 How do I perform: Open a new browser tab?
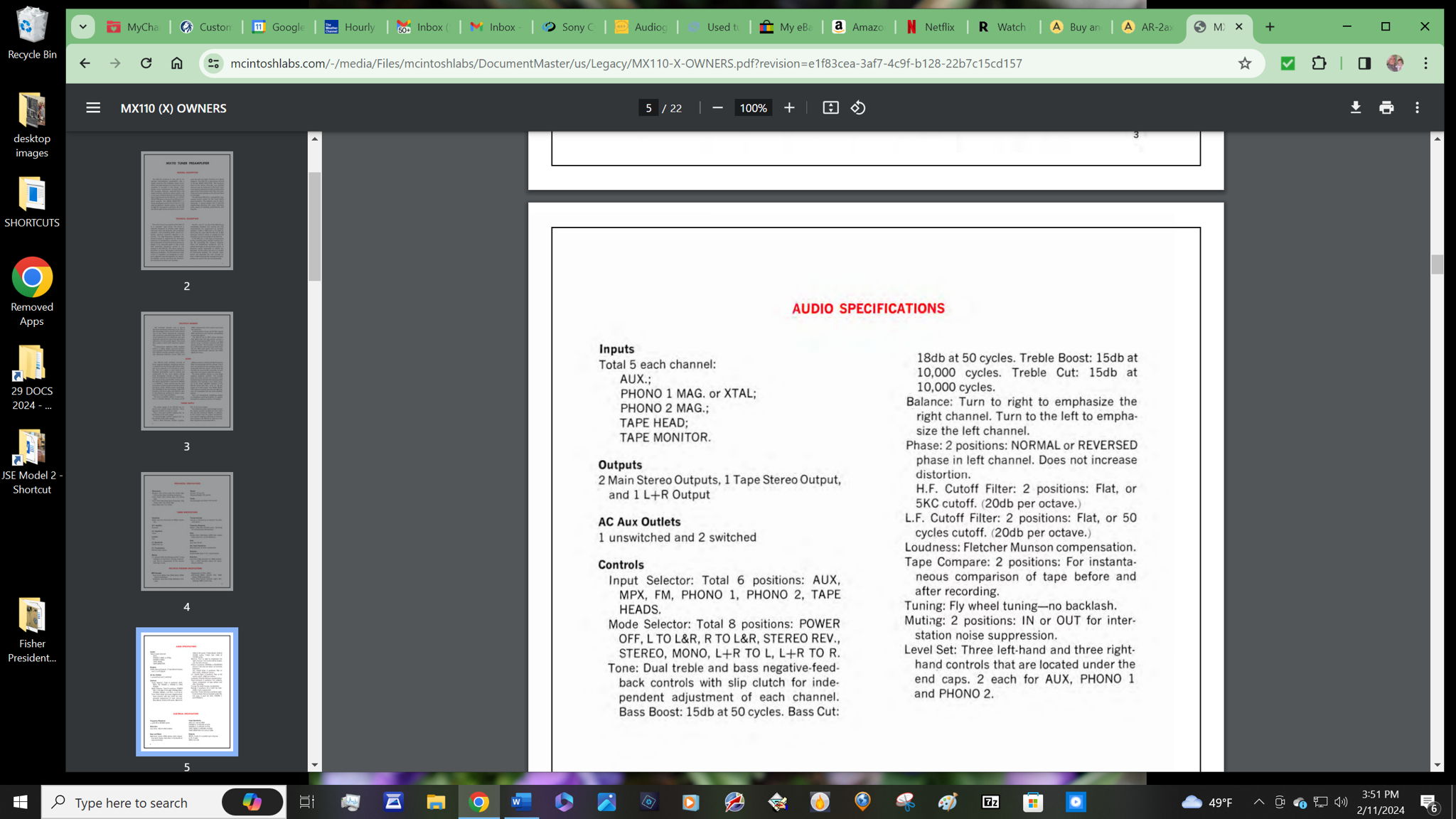[x=1270, y=27]
